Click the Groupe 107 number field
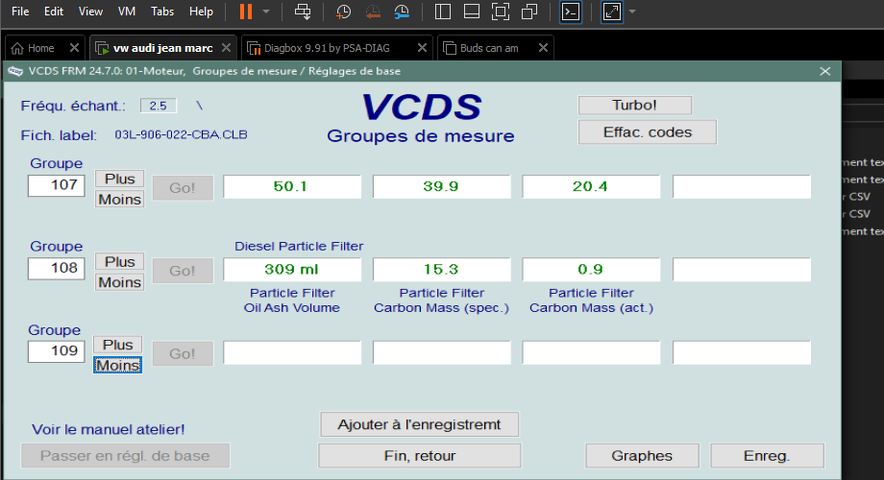Viewport: 884px width, 480px height. (56, 186)
